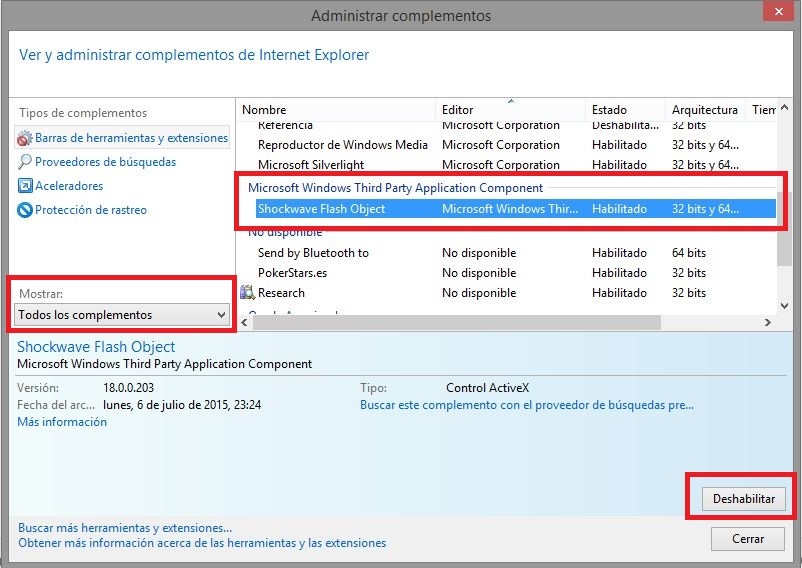The width and height of the screenshot is (802, 568).
Task: Open Obtener más información acerca de las herramientas link
Action: [202, 543]
